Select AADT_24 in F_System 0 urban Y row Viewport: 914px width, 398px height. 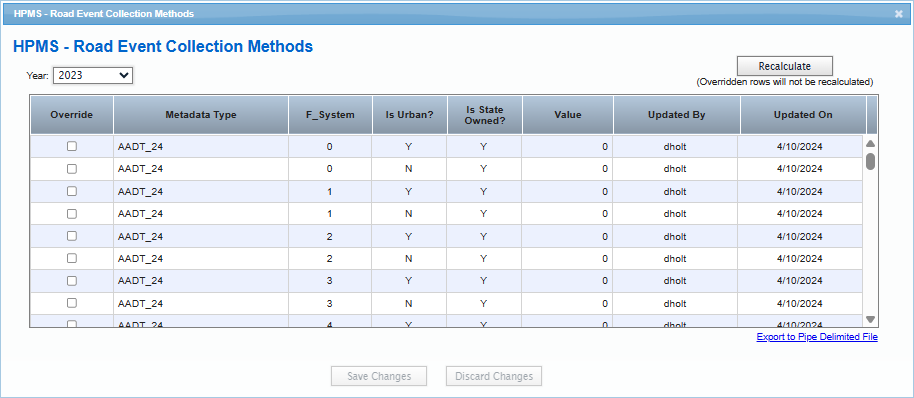[140, 147]
